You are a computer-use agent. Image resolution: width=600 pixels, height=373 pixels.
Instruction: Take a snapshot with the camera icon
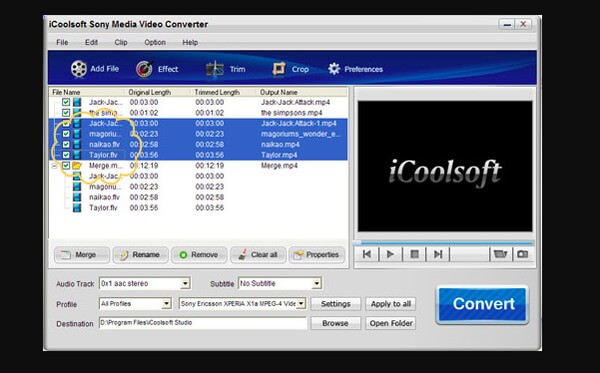523,254
